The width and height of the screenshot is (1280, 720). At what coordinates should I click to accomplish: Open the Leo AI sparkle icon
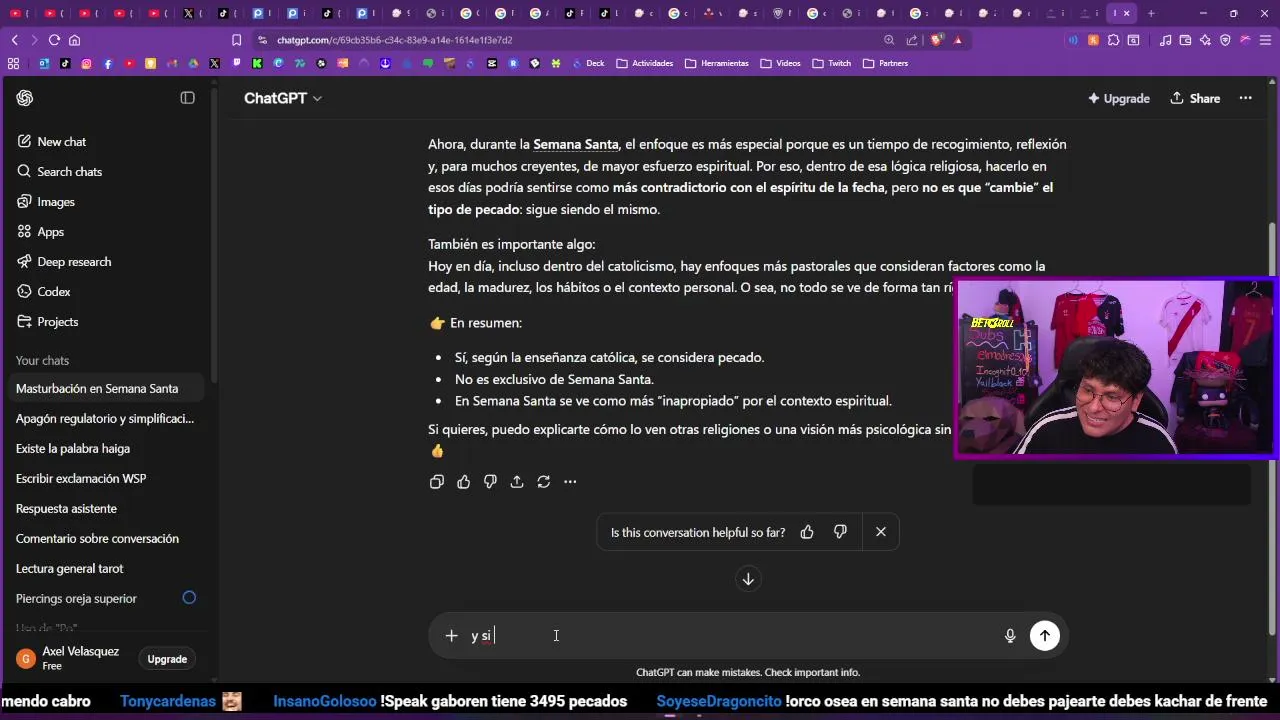click(x=1205, y=40)
